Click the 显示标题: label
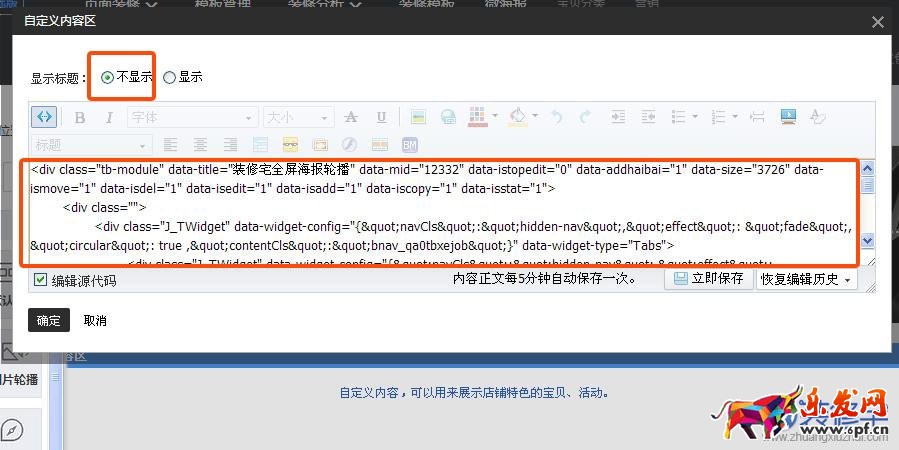 point(59,79)
